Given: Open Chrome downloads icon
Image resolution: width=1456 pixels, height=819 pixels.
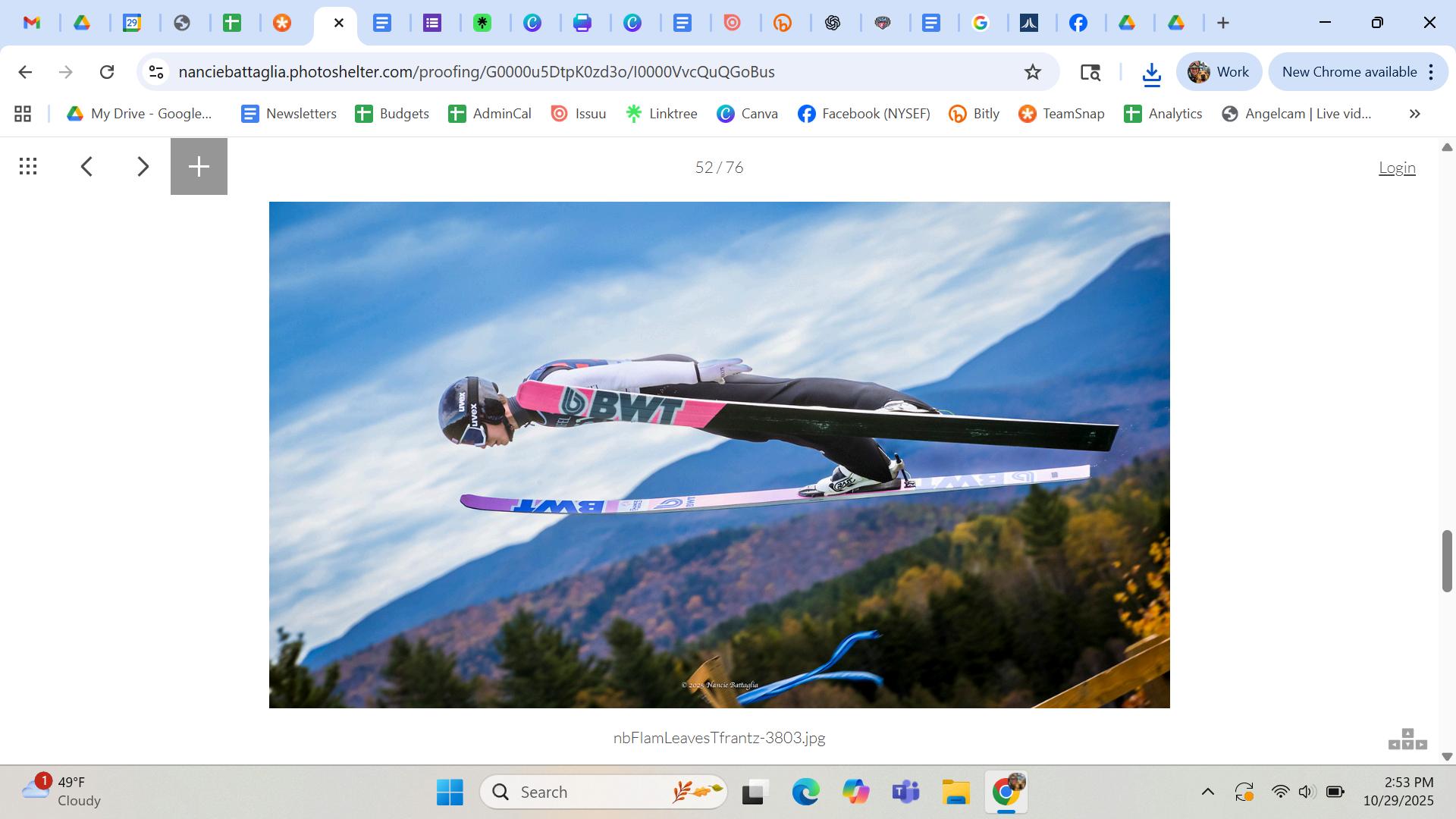Looking at the screenshot, I should (x=1151, y=73).
